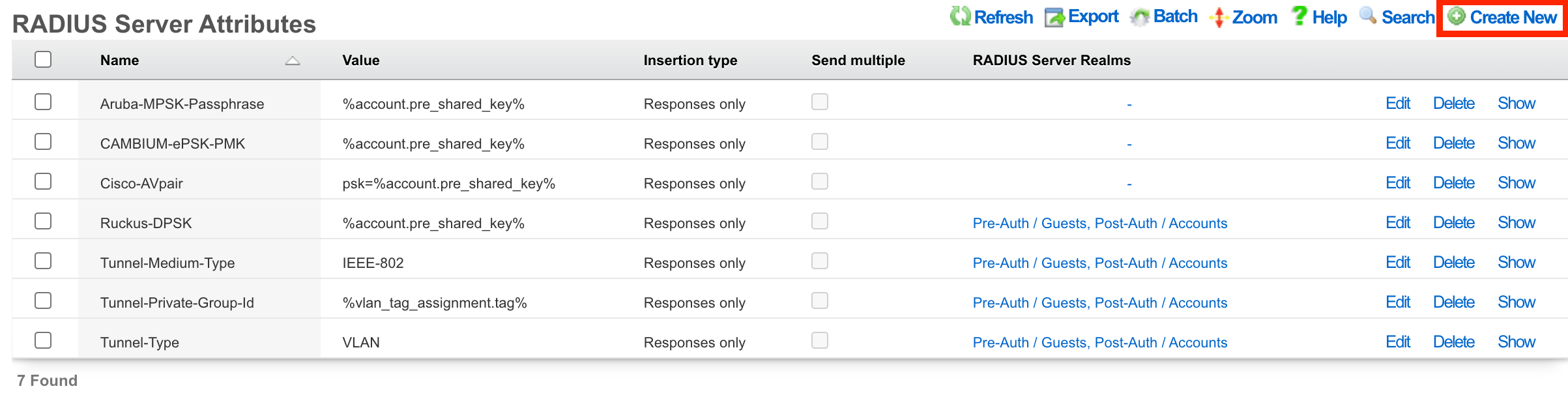
Task: Click the Create New plus icon
Action: click(1457, 16)
